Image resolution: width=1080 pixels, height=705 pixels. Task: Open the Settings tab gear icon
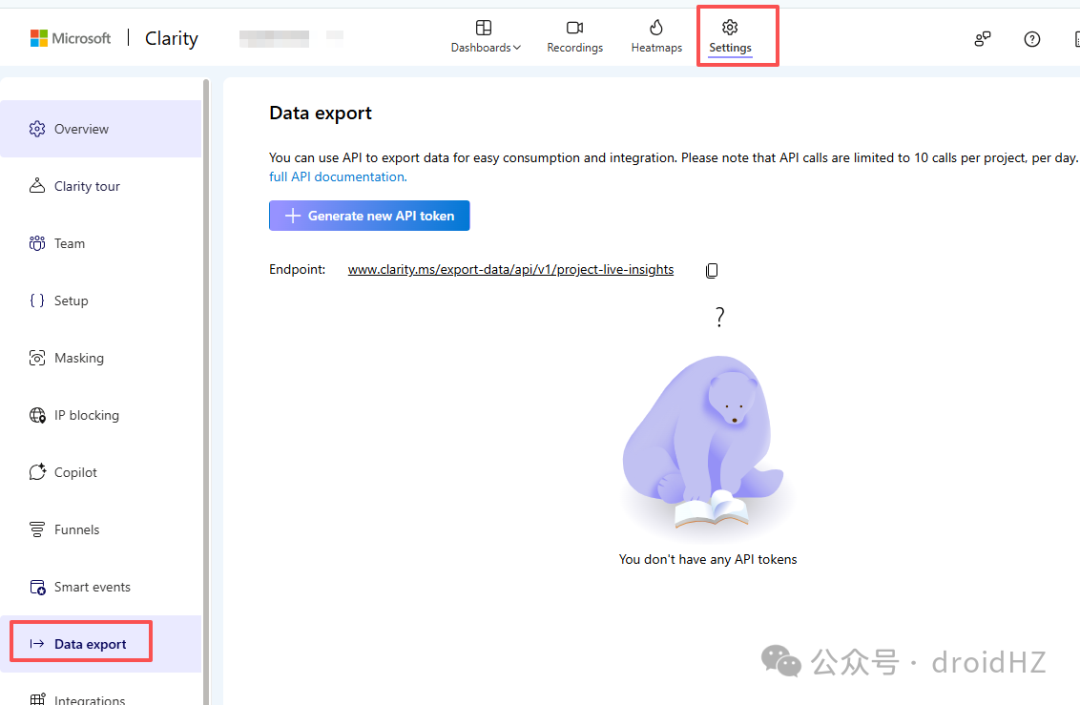(729, 27)
